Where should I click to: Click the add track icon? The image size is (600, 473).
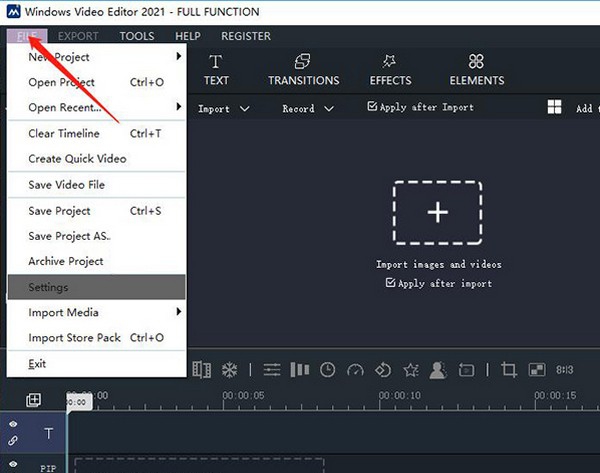point(33,400)
